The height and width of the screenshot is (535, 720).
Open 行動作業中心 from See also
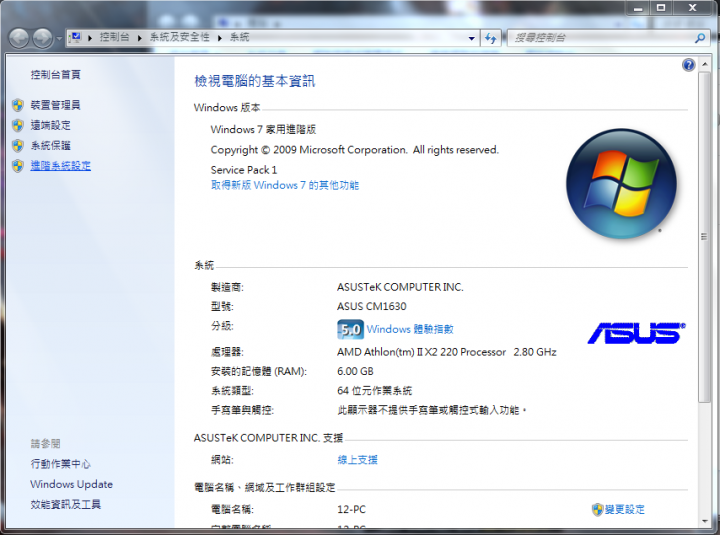pos(61,464)
